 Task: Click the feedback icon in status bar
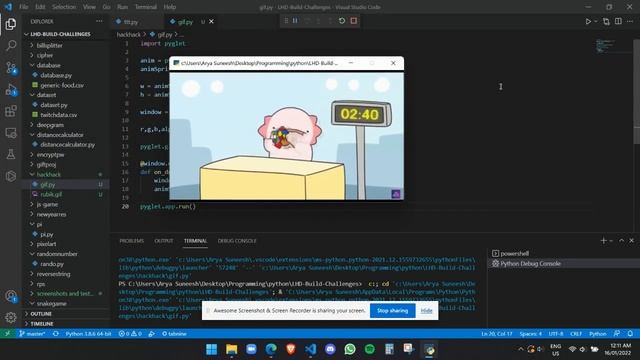click(x=617, y=333)
